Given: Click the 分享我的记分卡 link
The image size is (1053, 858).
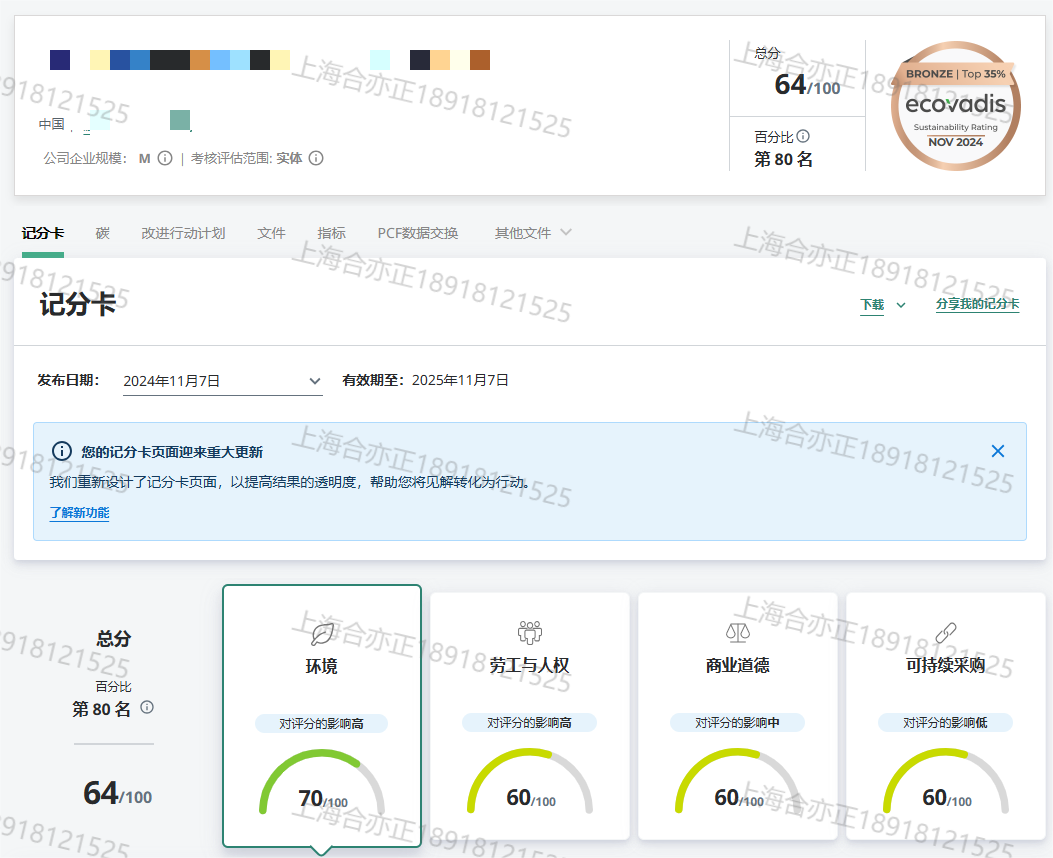Looking at the screenshot, I should [977, 305].
